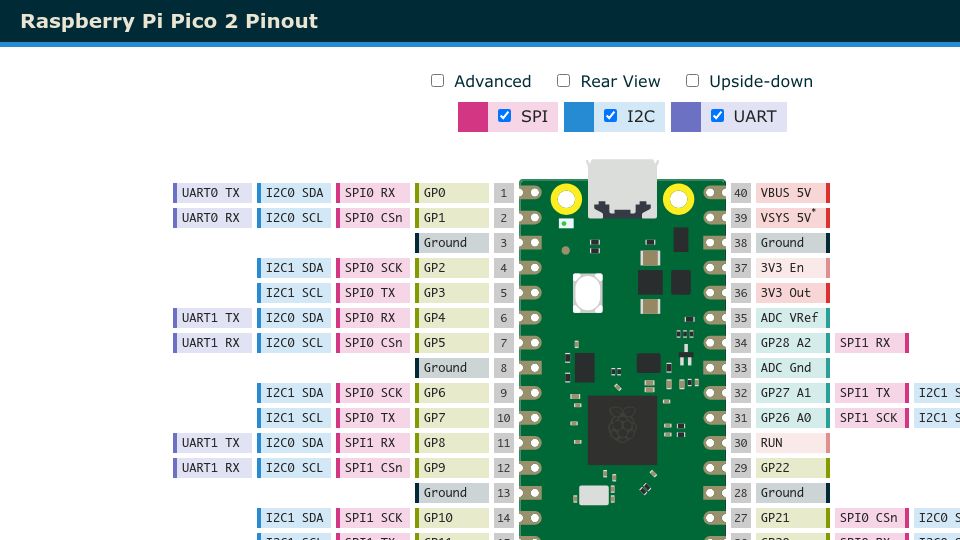Select the VSYS 5V label
960x540 pixels.
coord(793,218)
